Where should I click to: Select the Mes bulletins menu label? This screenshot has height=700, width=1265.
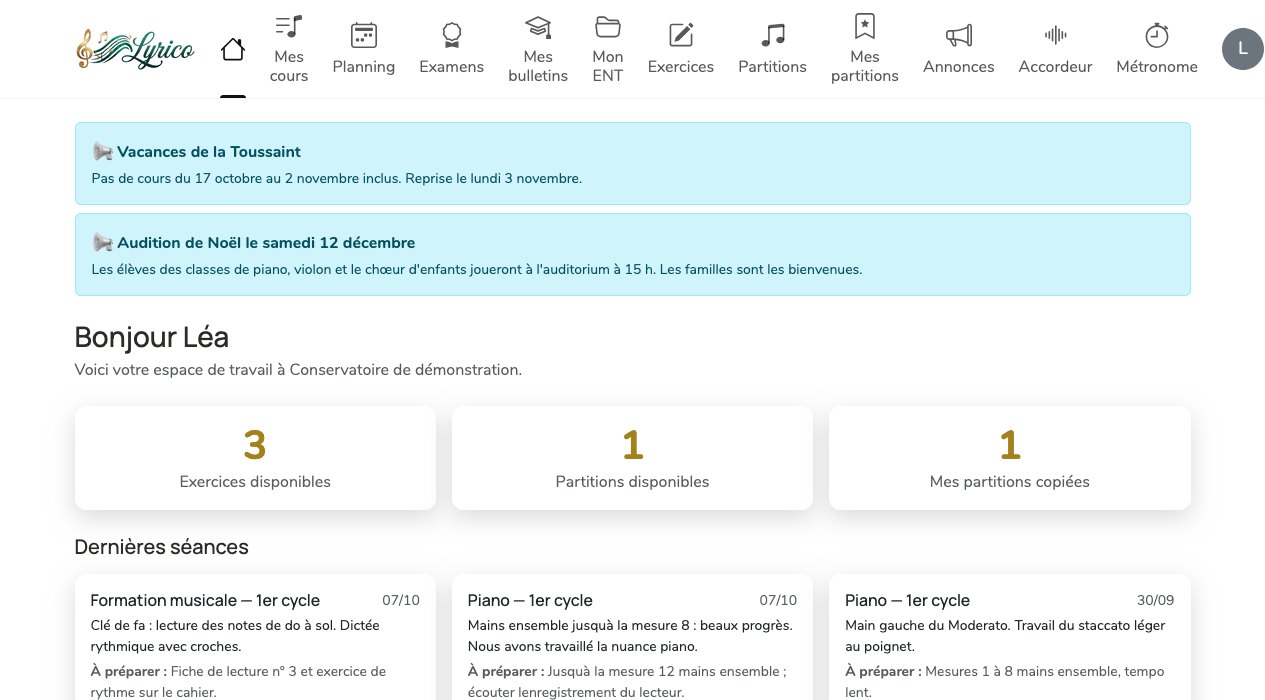click(538, 67)
